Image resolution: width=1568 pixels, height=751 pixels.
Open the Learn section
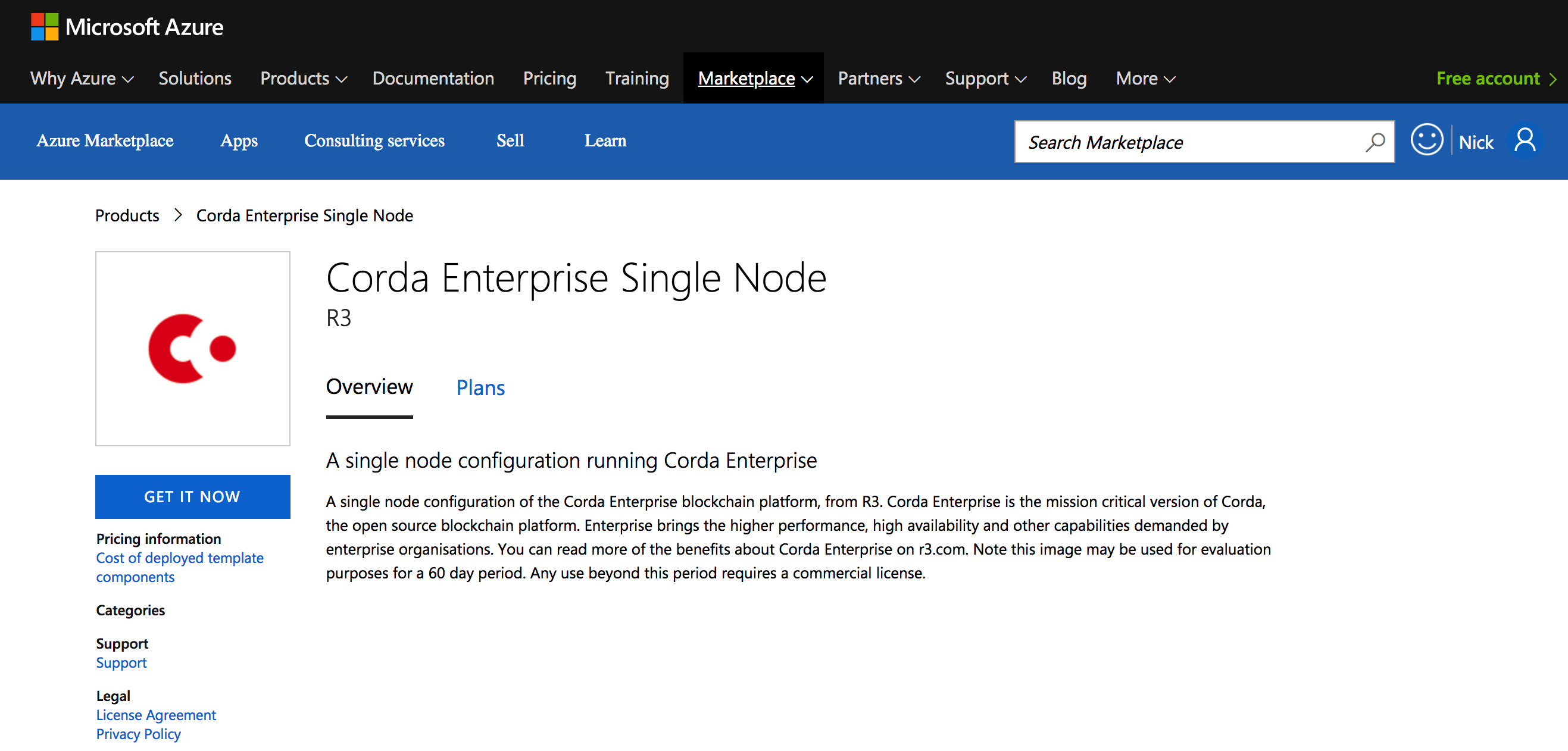pyautogui.click(x=605, y=140)
